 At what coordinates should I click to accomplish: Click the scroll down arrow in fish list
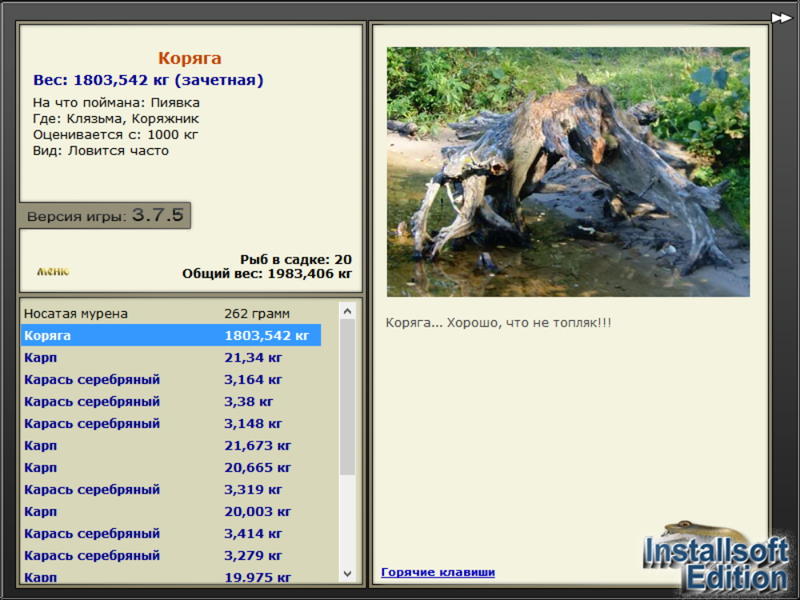347,573
